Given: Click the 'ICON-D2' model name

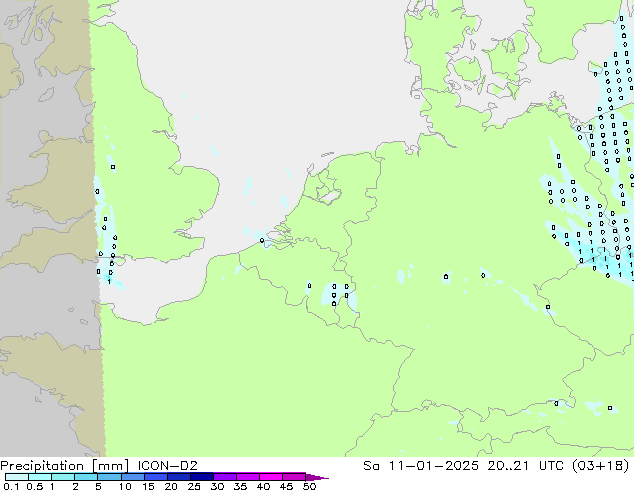Looking at the screenshot, I should point(167,466).
